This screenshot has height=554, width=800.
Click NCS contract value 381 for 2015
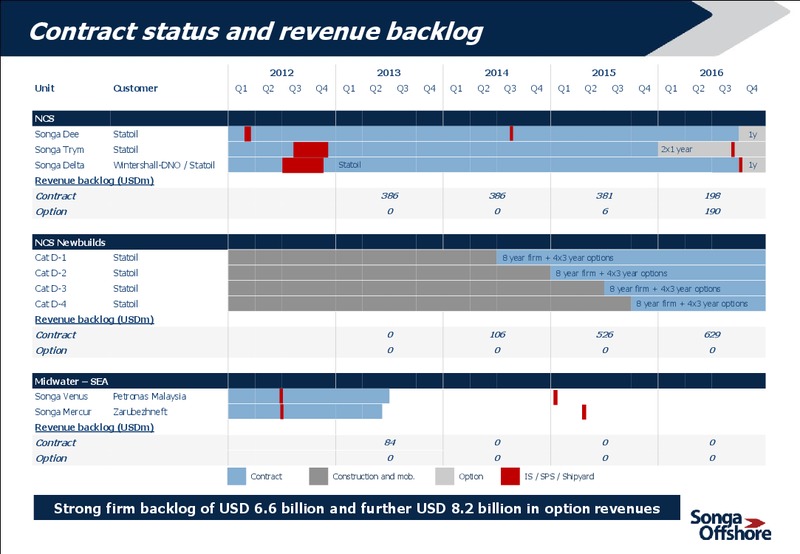605,196
